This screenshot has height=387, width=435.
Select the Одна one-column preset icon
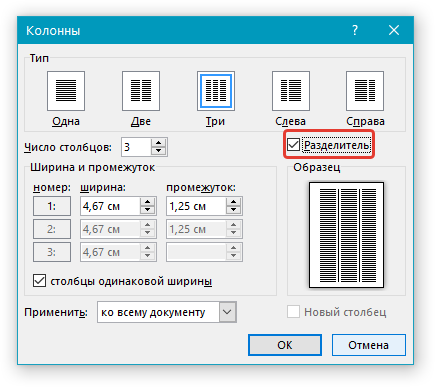[x=66, y=91]
